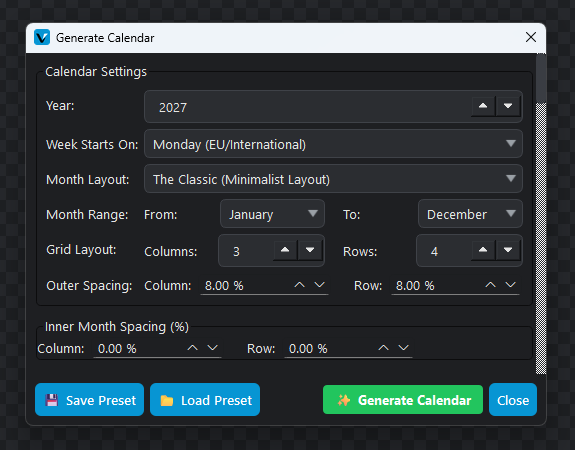Click the dialog's vertical scrollbar thumb

tap(541, 78)
